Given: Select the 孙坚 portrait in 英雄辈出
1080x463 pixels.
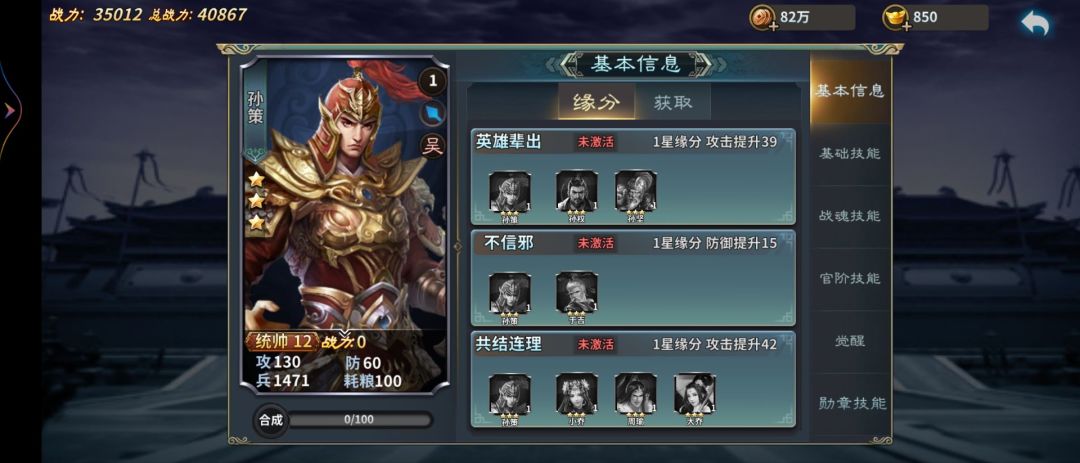Looking at the screenshot, I should pos(636,191).
